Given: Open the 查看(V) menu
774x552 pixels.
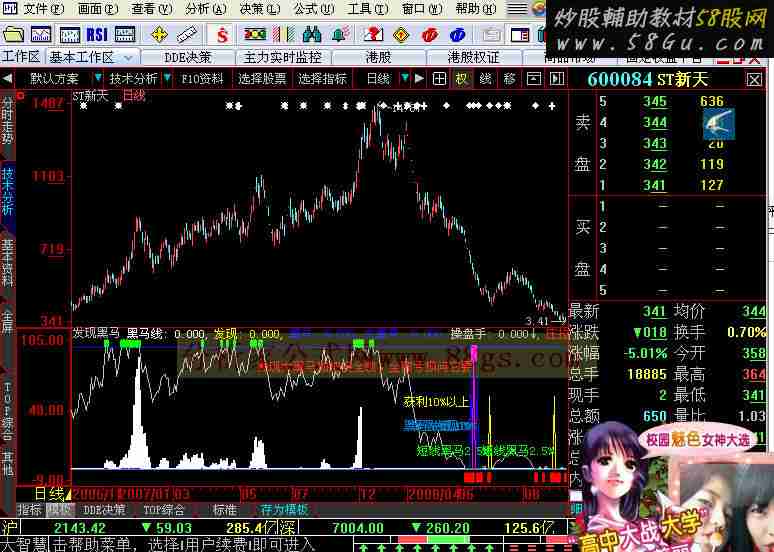Looking at the screenshot, I should (152, 8).
